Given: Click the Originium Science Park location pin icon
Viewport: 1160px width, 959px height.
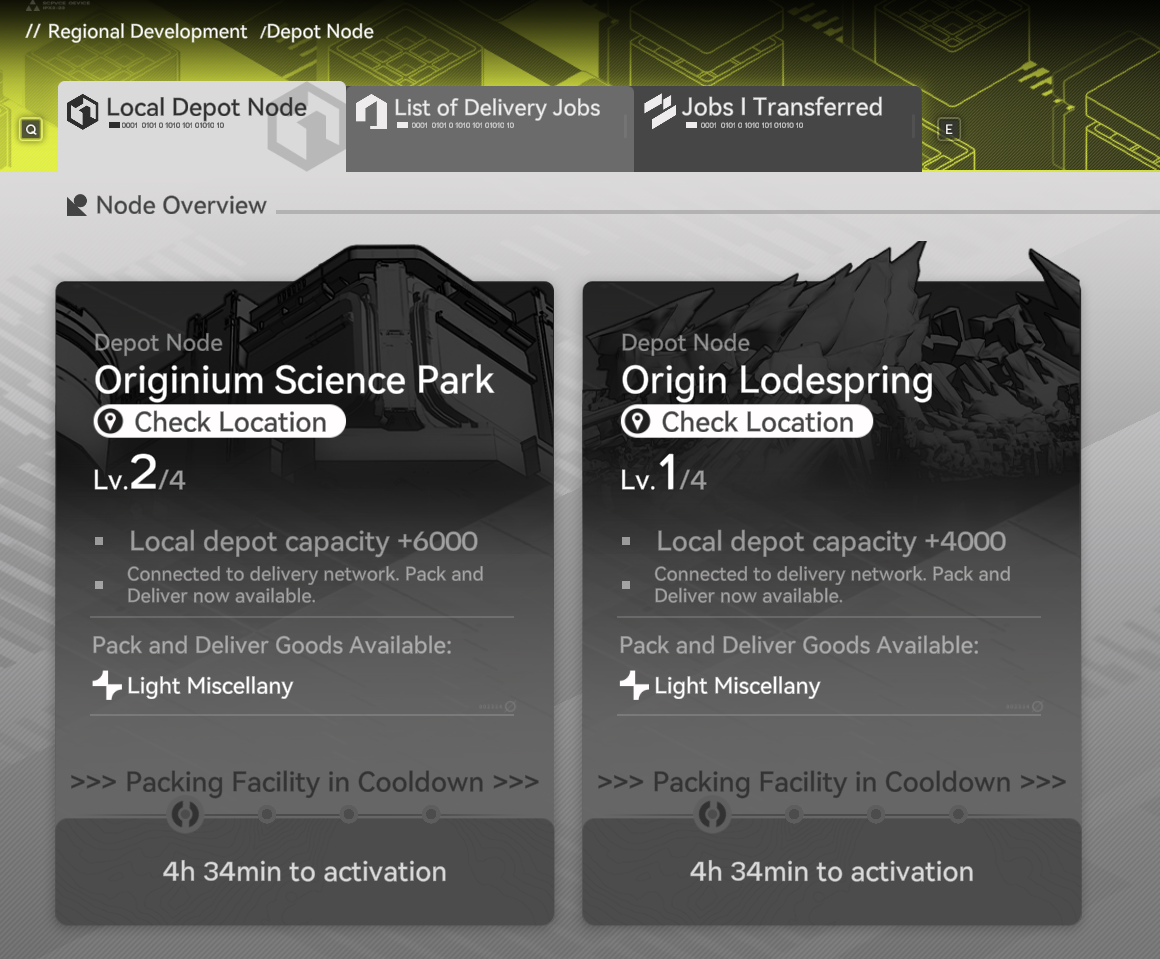Looking at the screenshot, I should click(111, 422).
